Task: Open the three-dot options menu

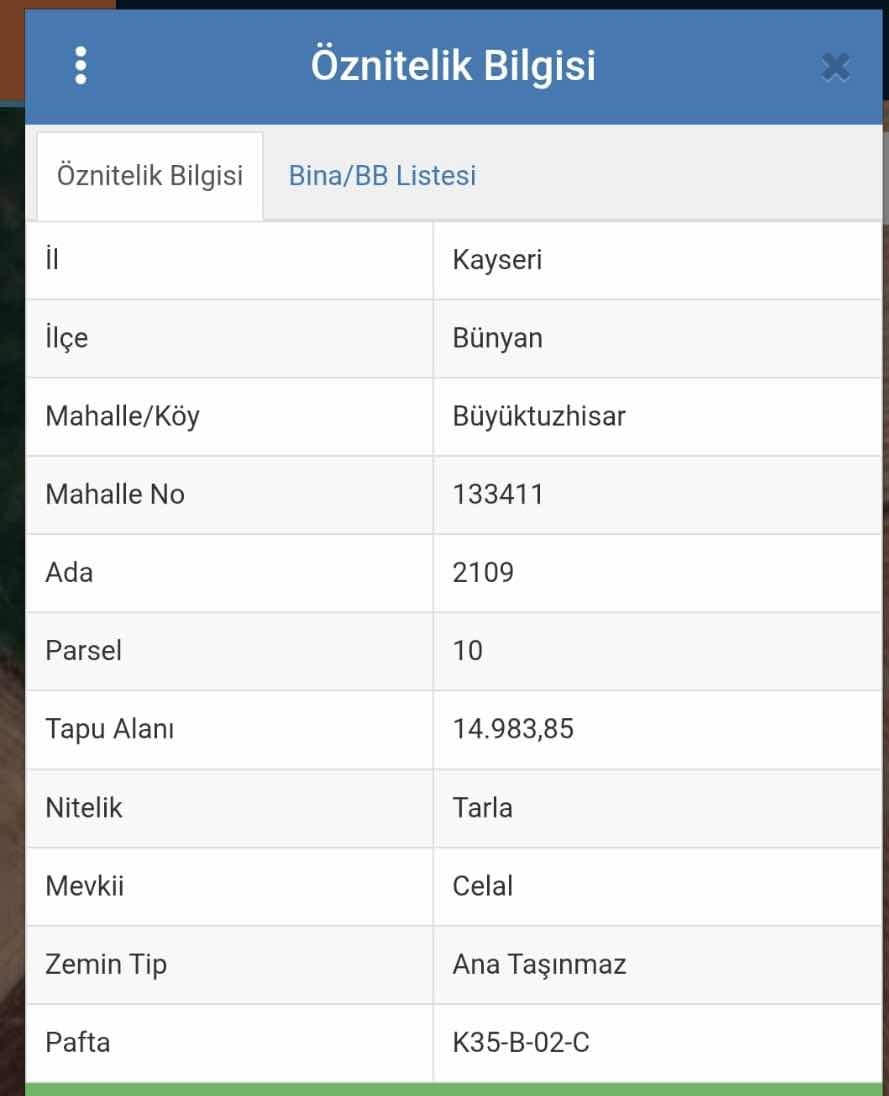Action: point(80,66)
